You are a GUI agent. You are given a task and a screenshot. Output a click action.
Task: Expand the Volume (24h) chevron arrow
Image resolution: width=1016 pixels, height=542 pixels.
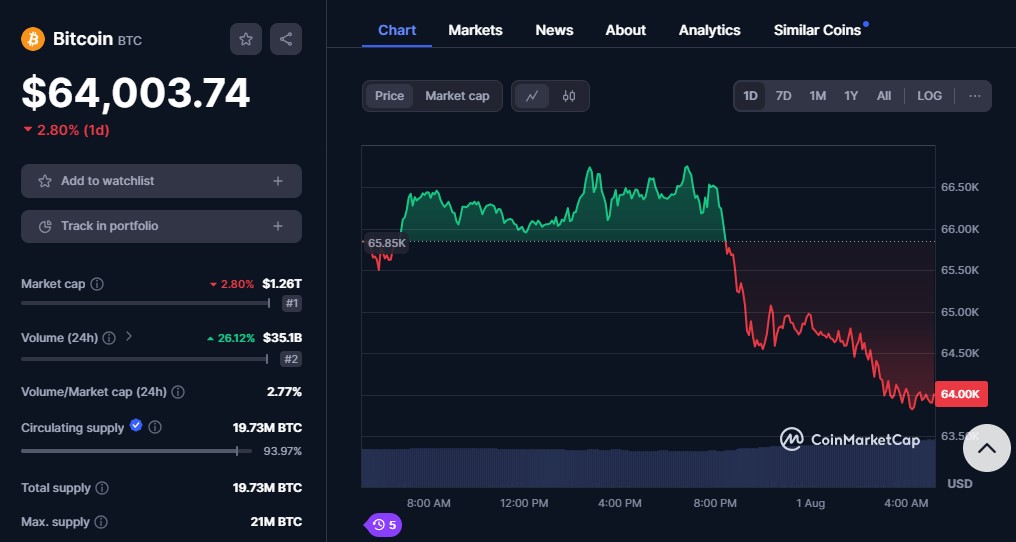click(128, 336)
